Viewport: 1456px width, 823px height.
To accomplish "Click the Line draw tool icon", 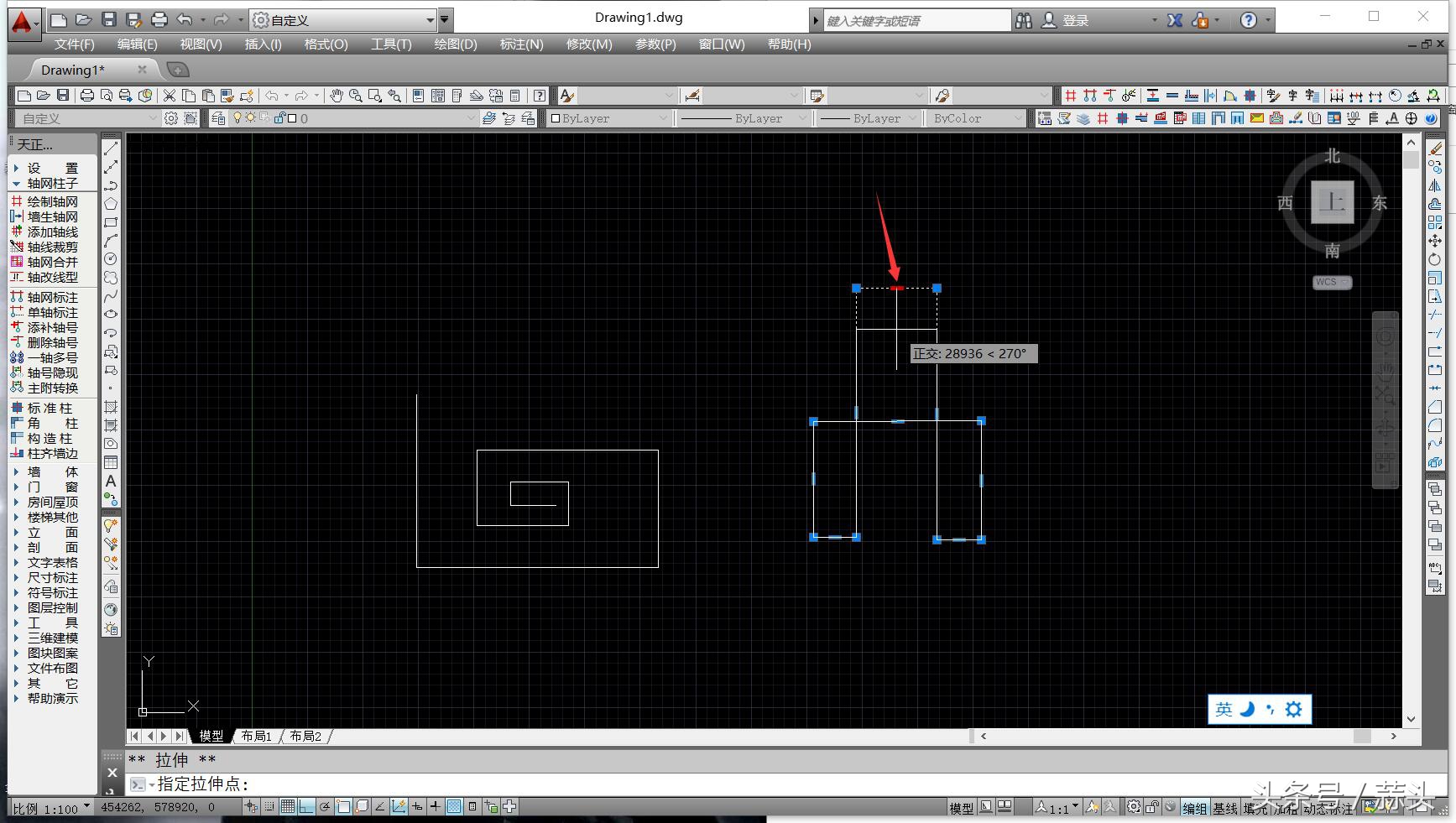I will (110, 148).
